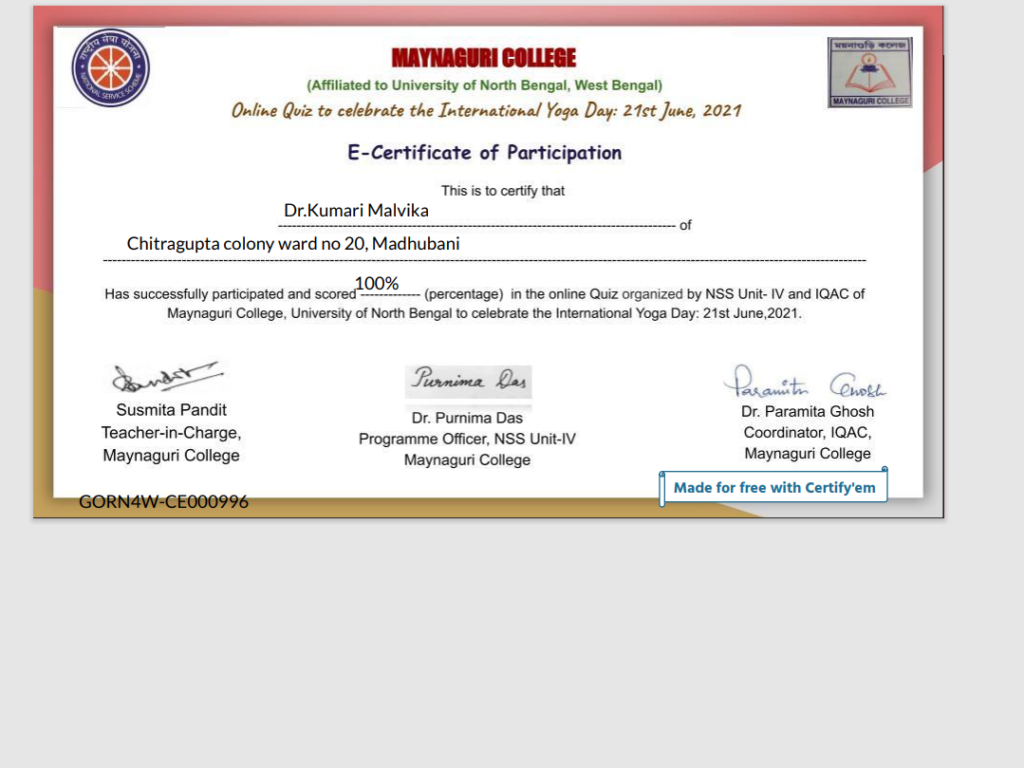
Task: Click the Chitragupta colony address line
Action: click(293, 243)
